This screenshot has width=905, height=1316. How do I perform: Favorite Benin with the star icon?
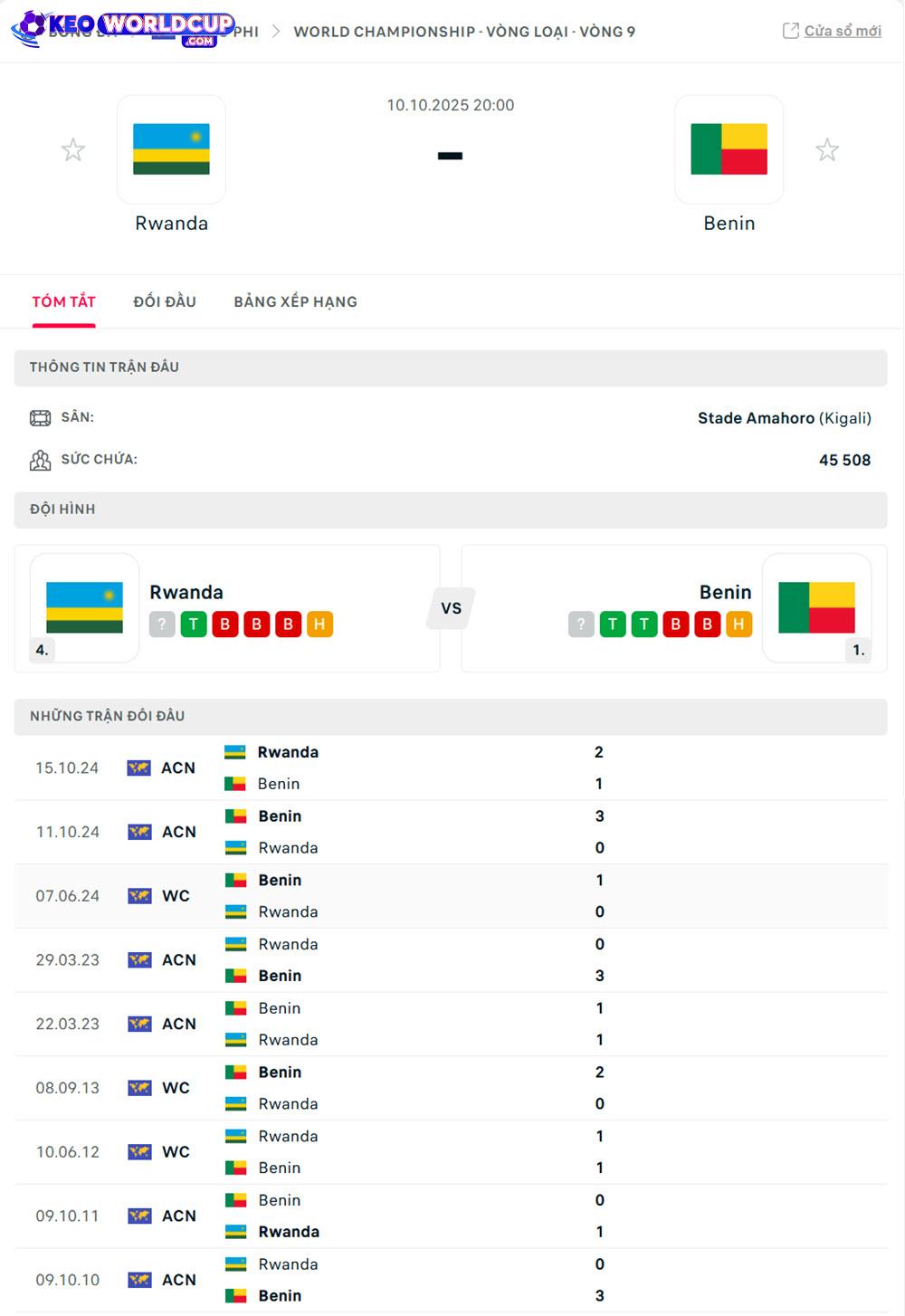(x=827, y=149)
